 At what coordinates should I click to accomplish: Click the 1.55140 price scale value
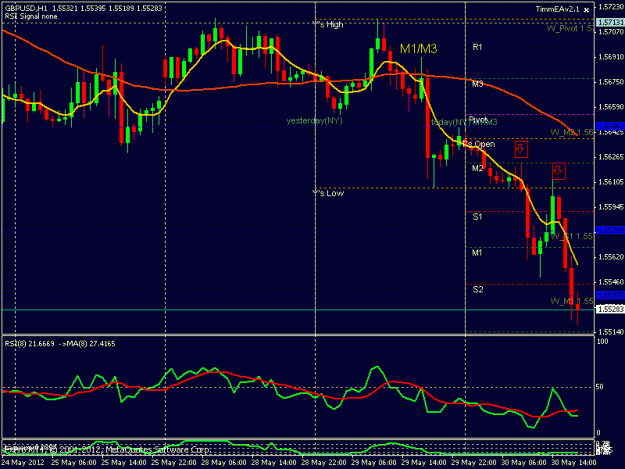(611, 332)
